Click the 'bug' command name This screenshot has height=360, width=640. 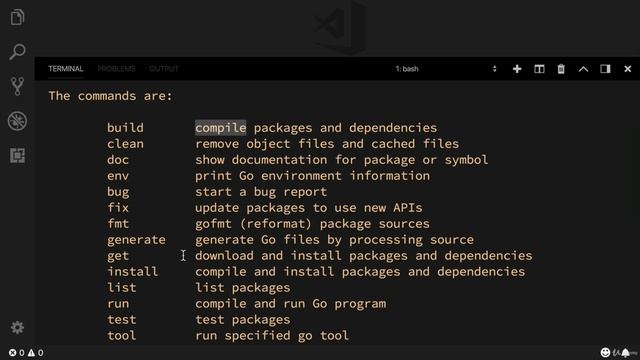pos(118,192)
